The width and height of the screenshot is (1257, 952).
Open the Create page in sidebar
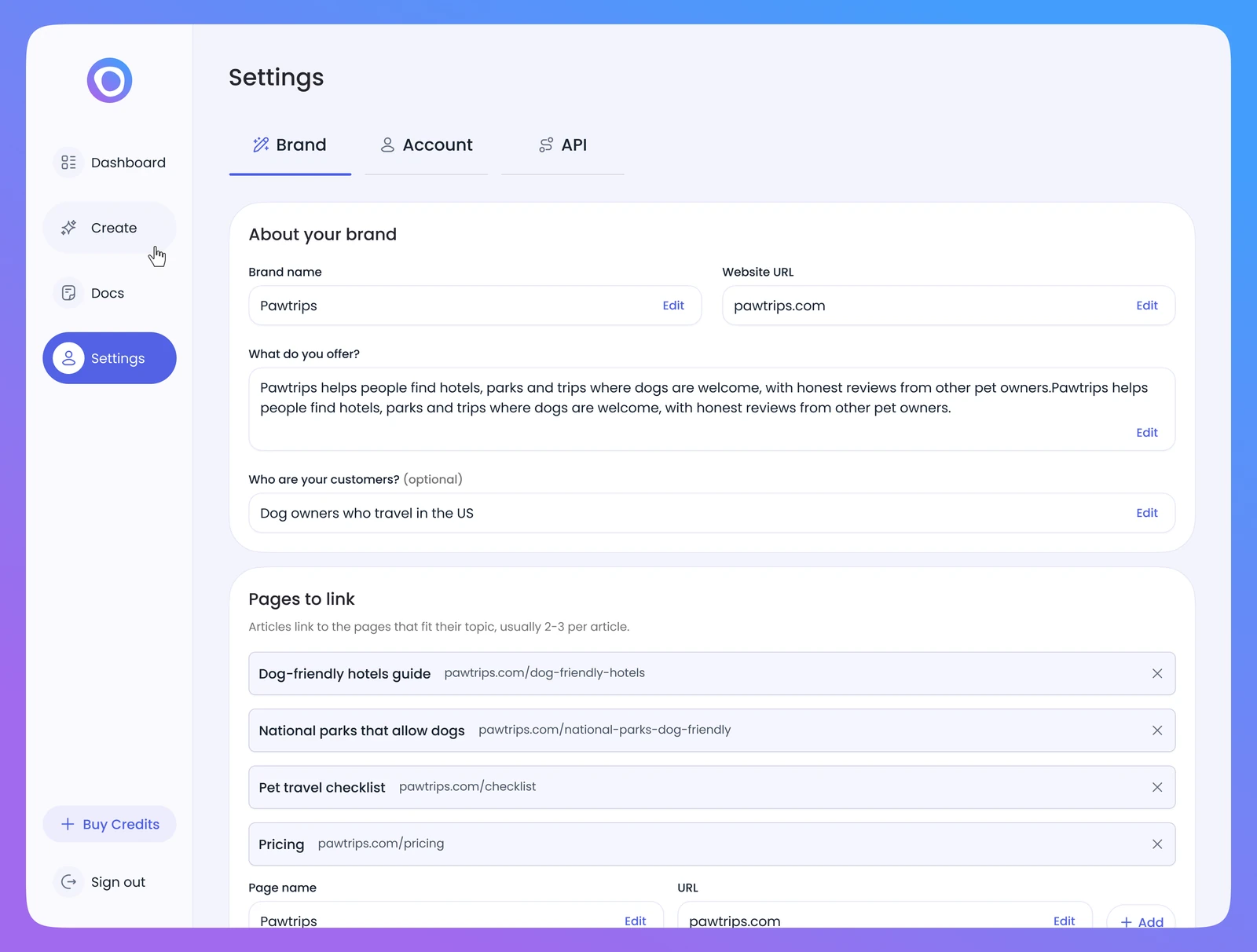tap(109, 228)
